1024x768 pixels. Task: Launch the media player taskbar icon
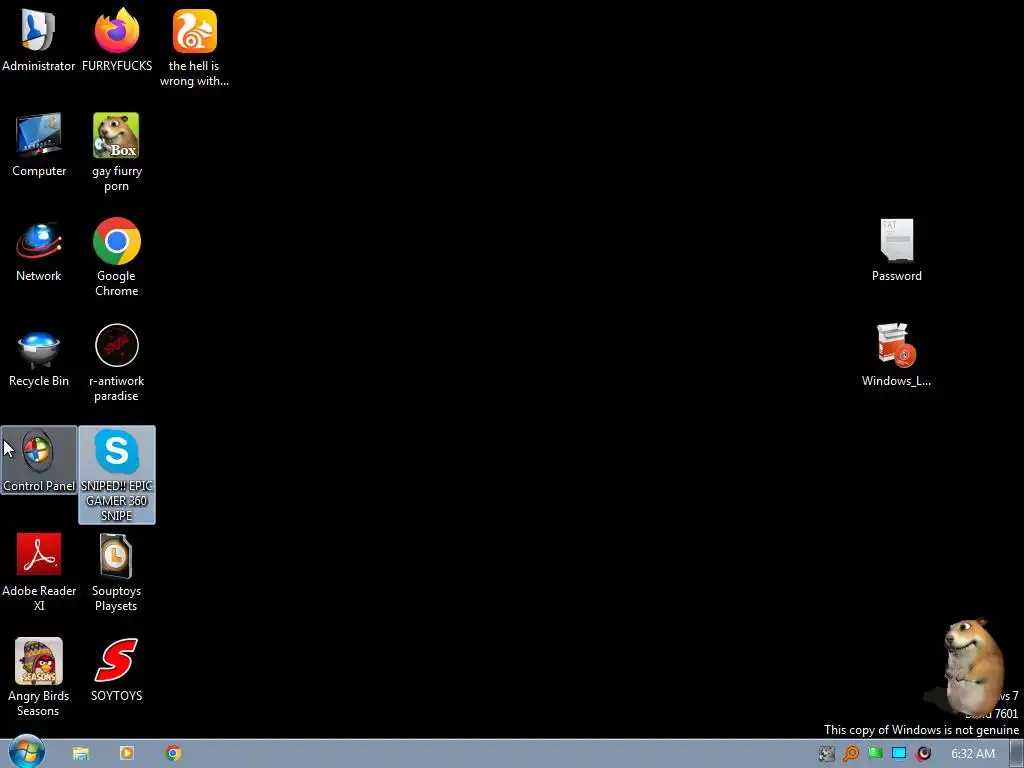click(127, 753)
